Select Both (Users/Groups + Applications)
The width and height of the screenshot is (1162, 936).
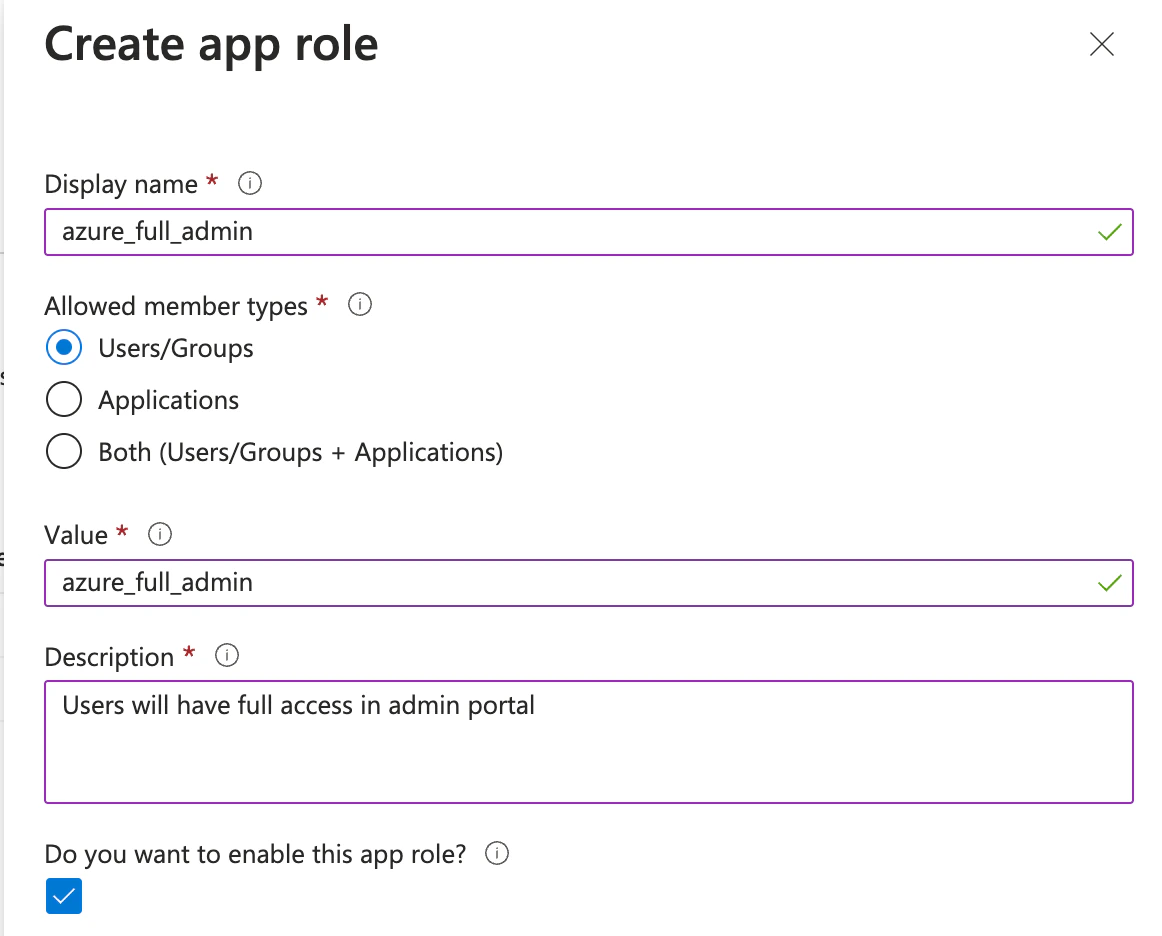[64, 451]
